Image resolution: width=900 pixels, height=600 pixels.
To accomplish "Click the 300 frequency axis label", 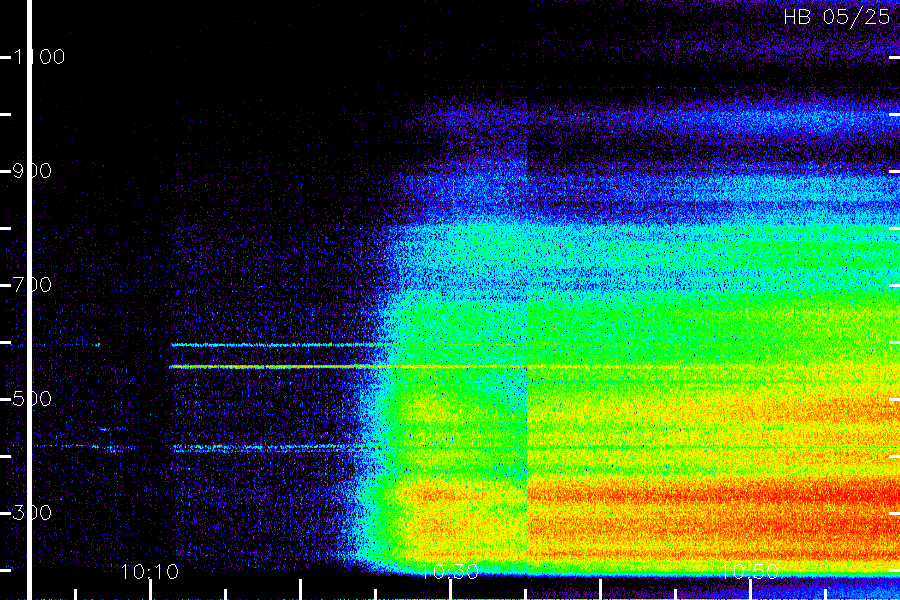I will pyautogui.click(x=32, y=512).
